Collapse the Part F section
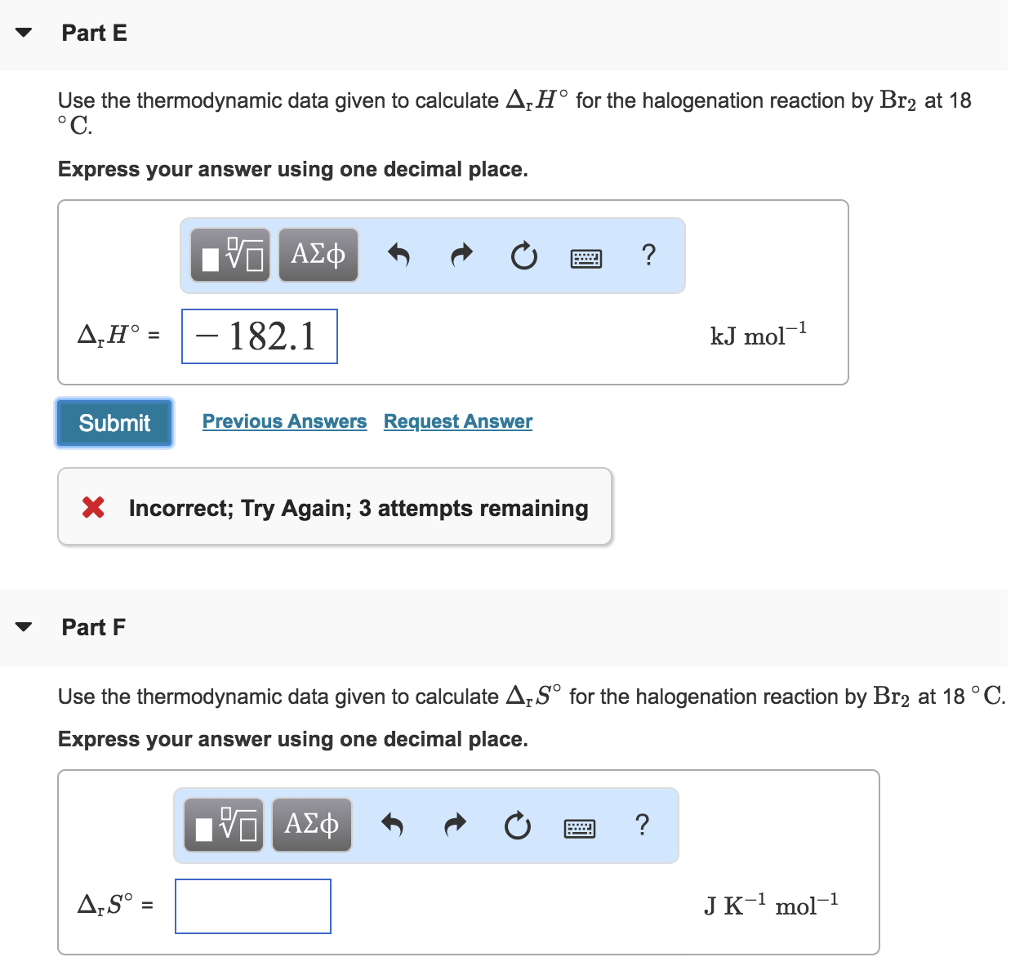The image size is (1024, 957). [x=22, y=627]
